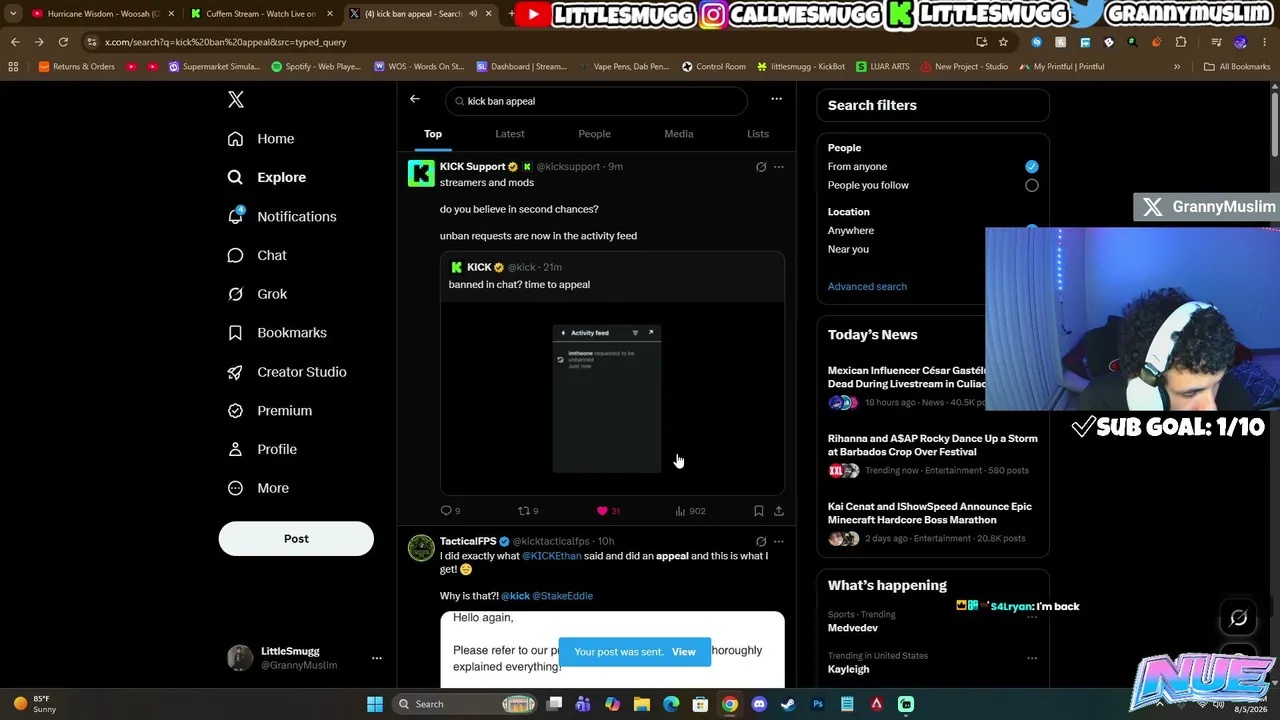This screenshot has width=1280, height=720.
Task: Click the Post button
Action: click(x=296, y=539)
